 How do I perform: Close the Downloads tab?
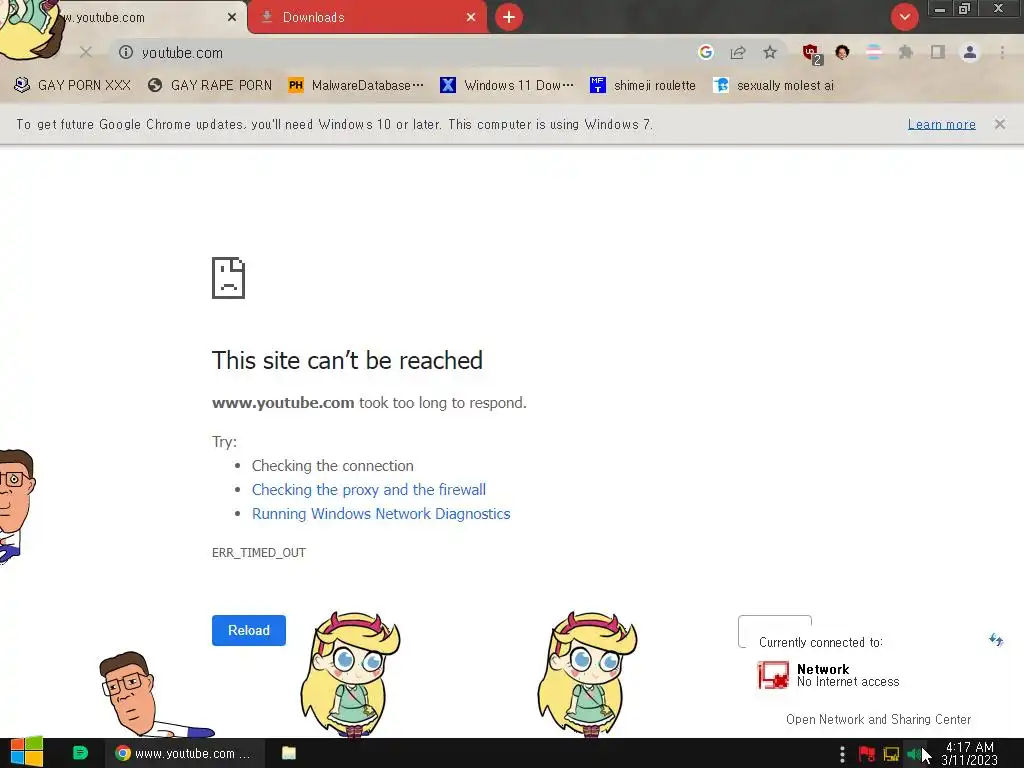pos(471,18)
